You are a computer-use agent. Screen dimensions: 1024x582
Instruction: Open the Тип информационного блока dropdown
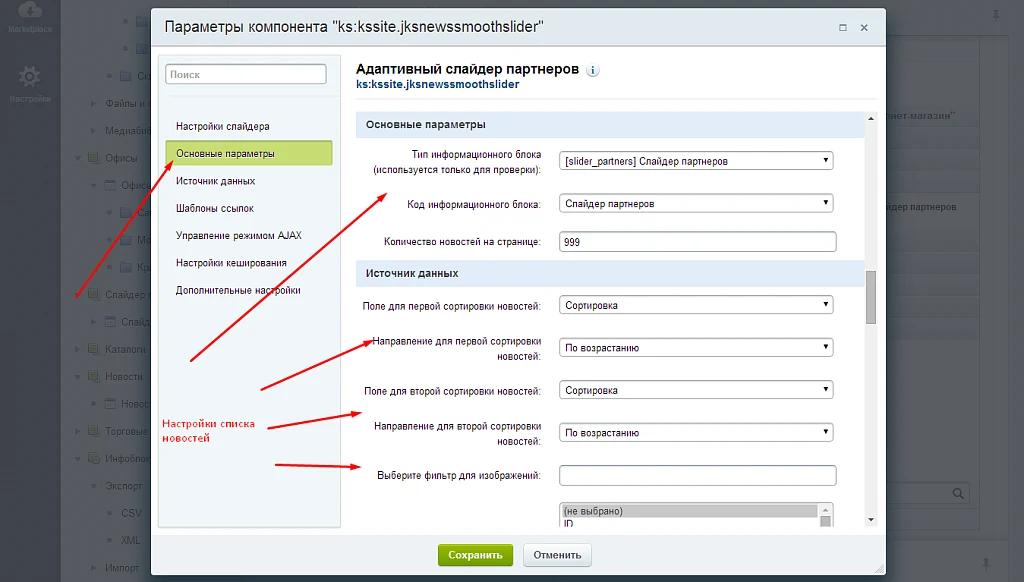696,161
